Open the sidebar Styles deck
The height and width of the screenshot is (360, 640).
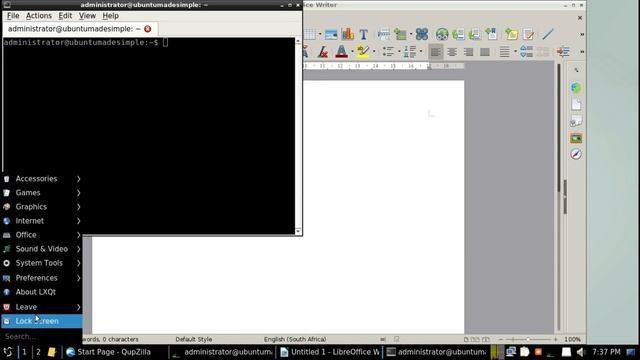point(576,121)
